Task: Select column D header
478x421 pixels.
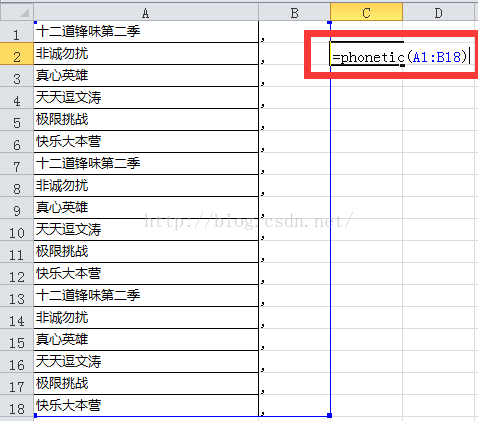Action: coord(438,13)
